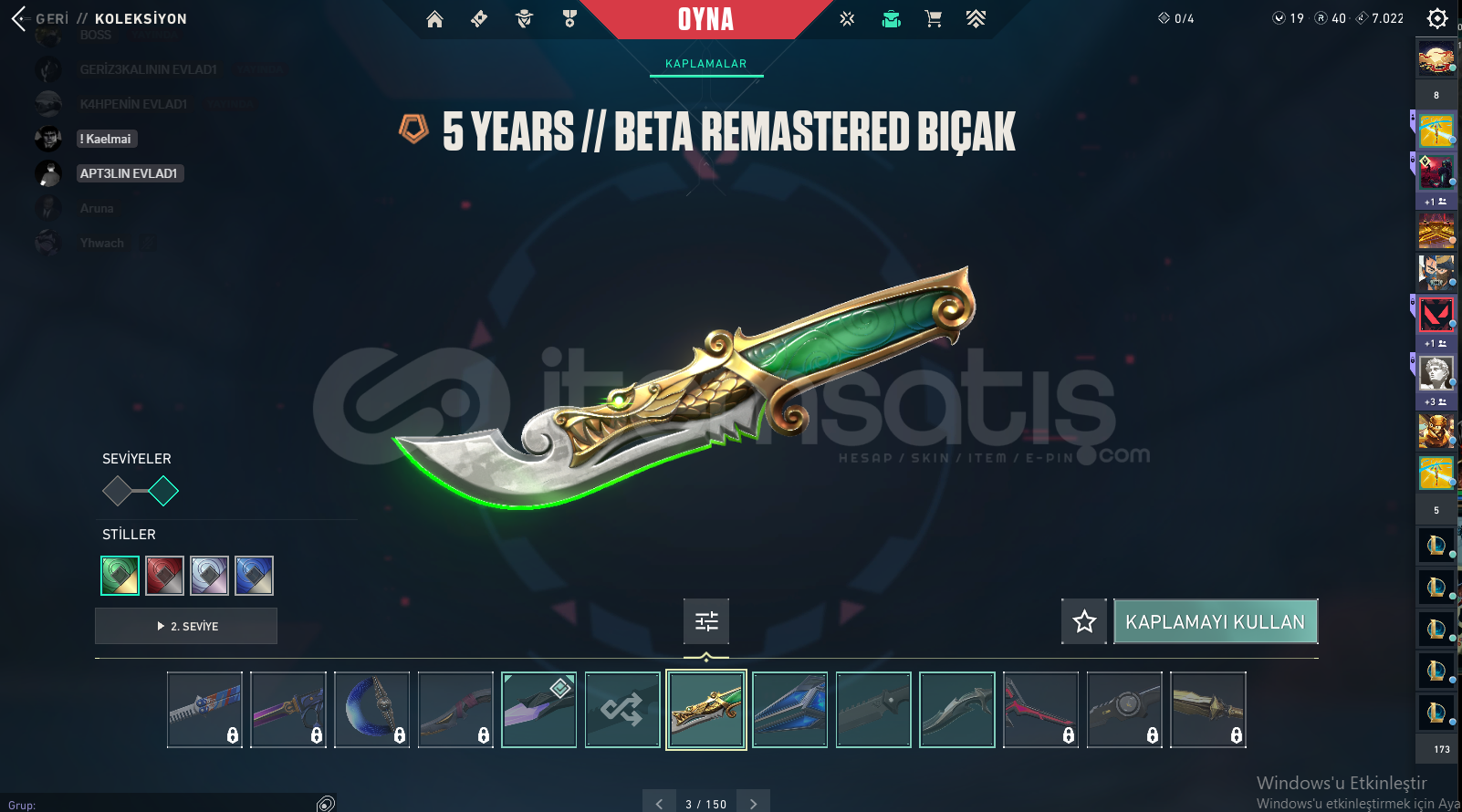Click the agents icon in top navigation
Image resolution: width=1462 pixels, height=812 pixels.
point(524,19)
